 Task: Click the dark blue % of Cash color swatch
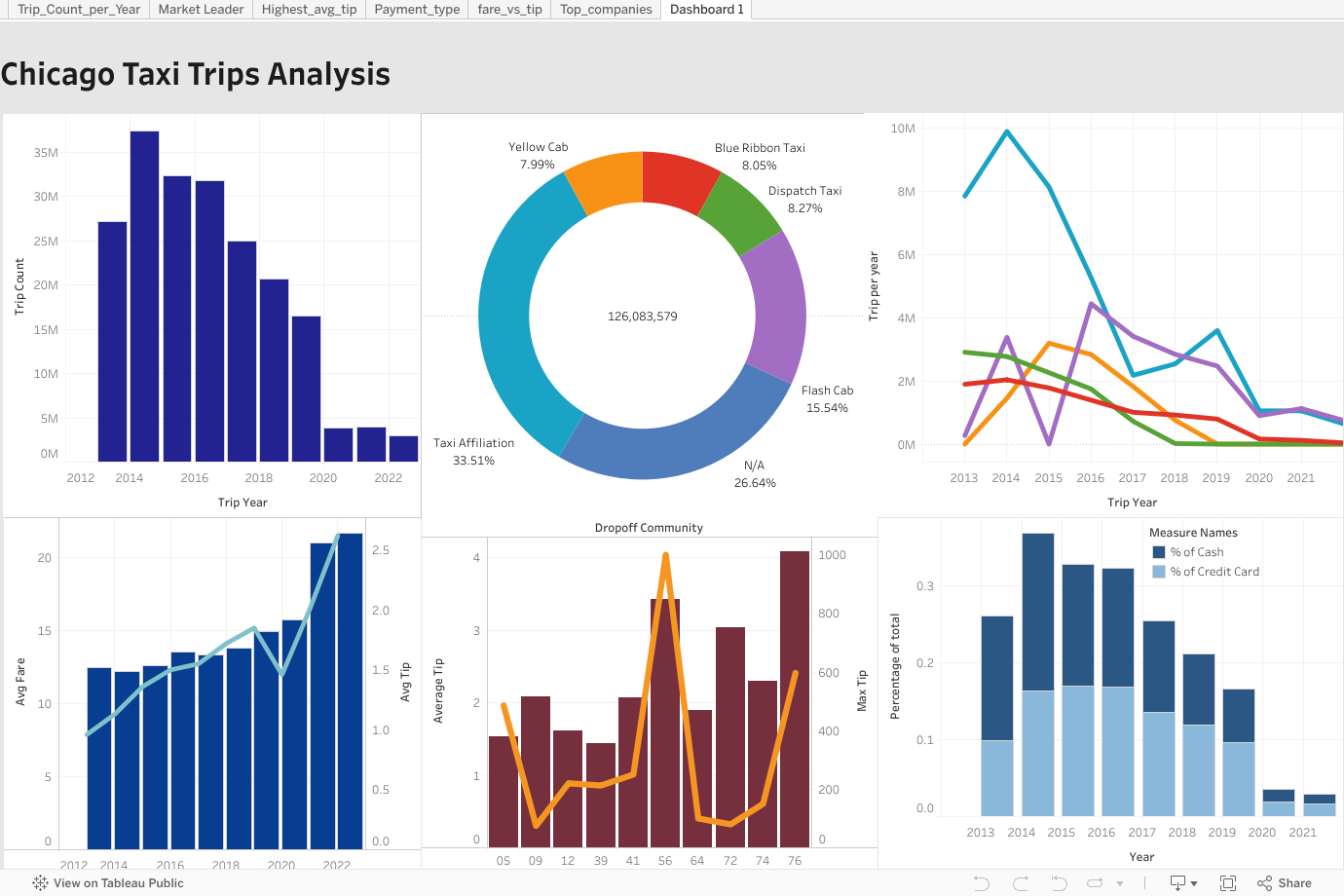[1161, 552]
